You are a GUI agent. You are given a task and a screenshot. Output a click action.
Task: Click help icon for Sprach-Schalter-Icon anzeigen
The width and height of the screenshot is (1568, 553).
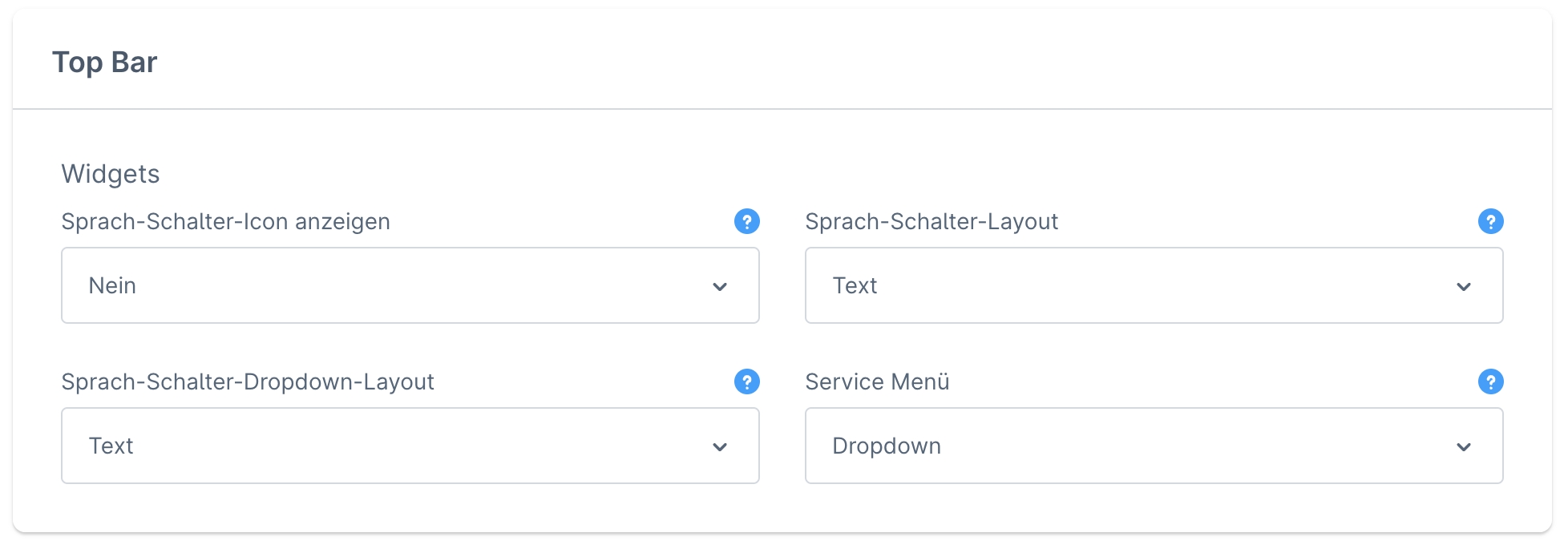click(x=746, y=221)
